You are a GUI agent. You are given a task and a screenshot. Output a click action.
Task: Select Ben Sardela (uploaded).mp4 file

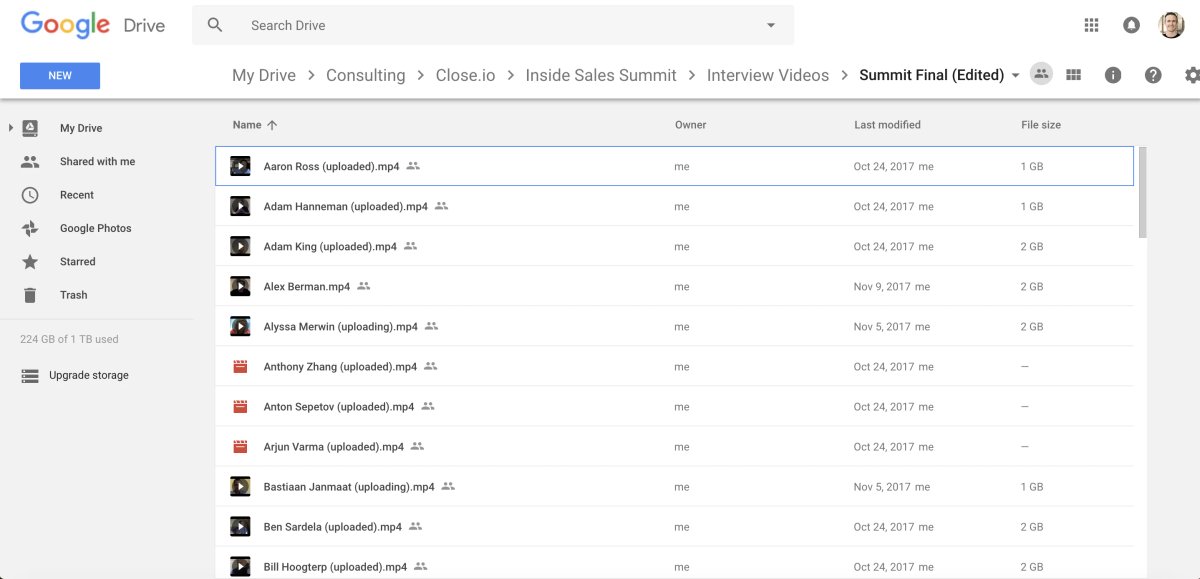coord(674,526)
